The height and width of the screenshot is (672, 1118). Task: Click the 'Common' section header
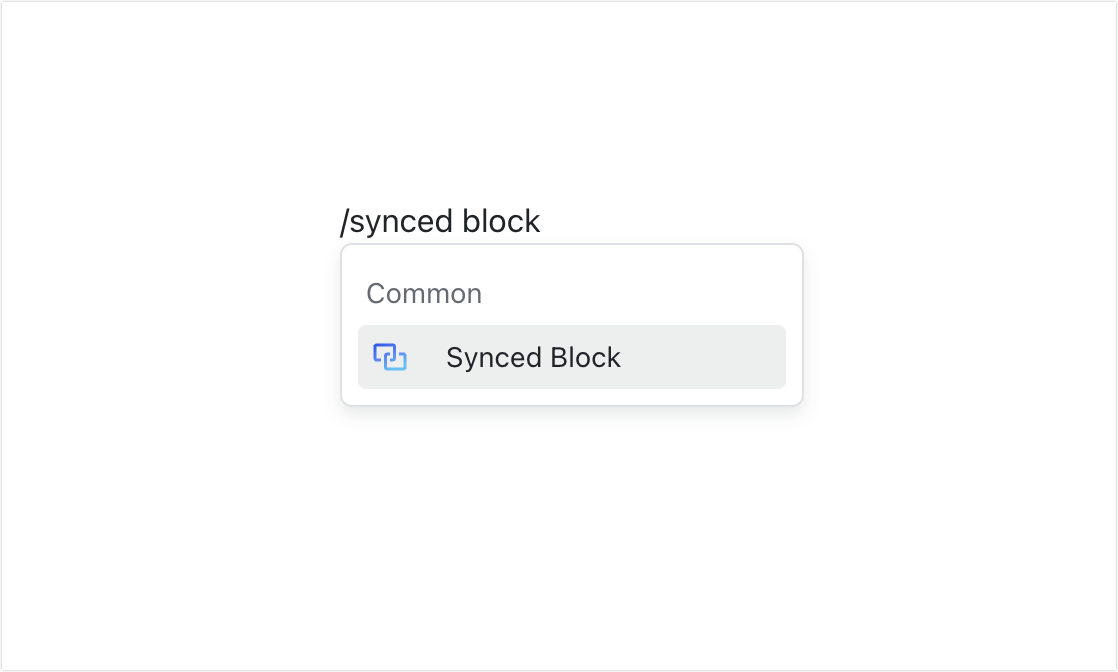(x=424, y=293)
